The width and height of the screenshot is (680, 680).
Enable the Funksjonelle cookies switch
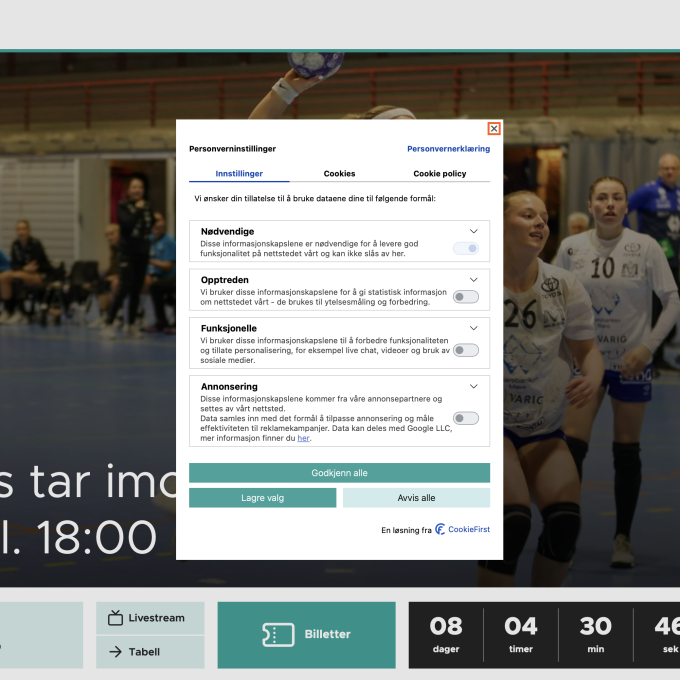pos(465,350)
